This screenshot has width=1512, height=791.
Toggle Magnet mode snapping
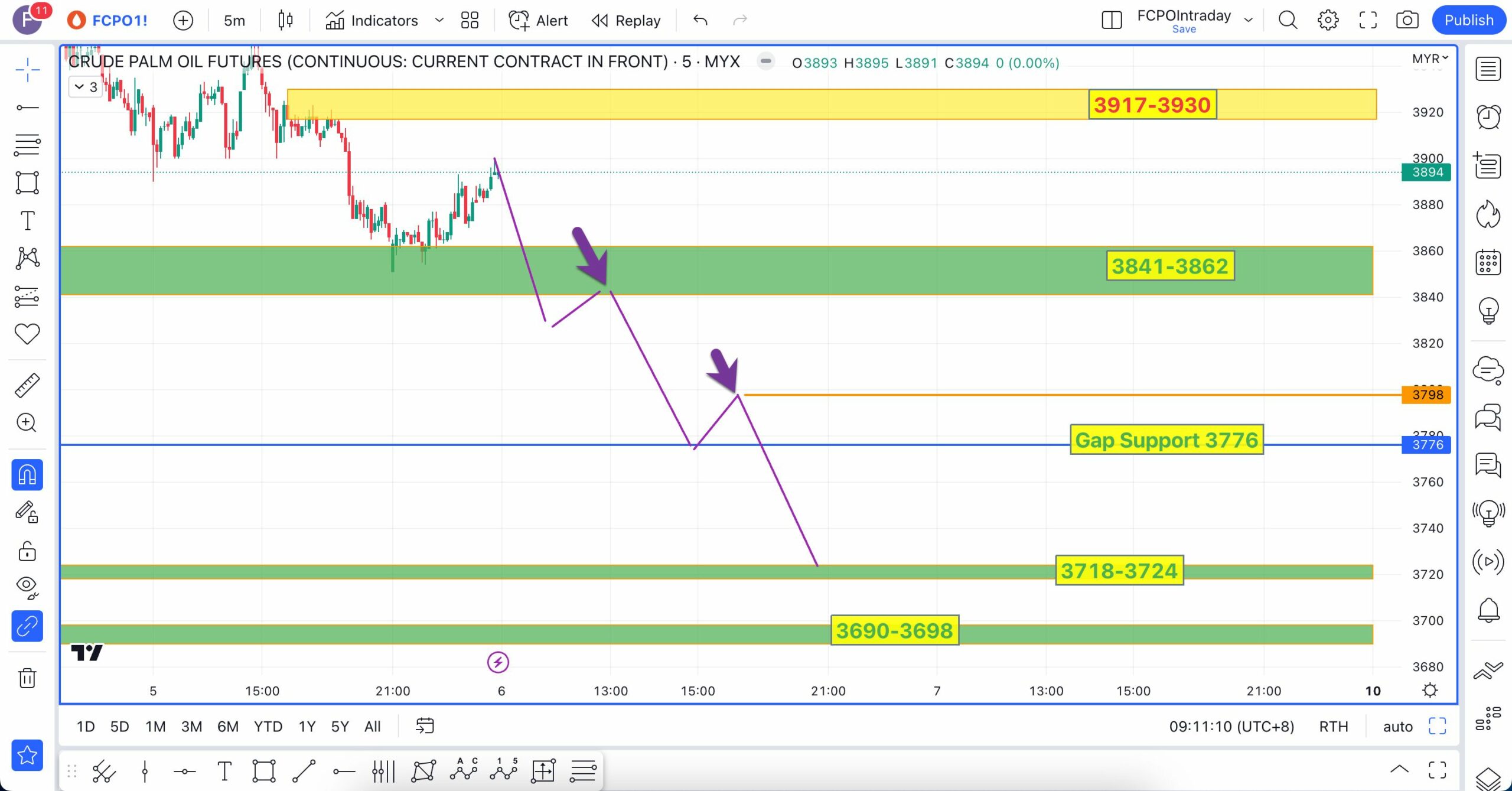tap(27, 474)
